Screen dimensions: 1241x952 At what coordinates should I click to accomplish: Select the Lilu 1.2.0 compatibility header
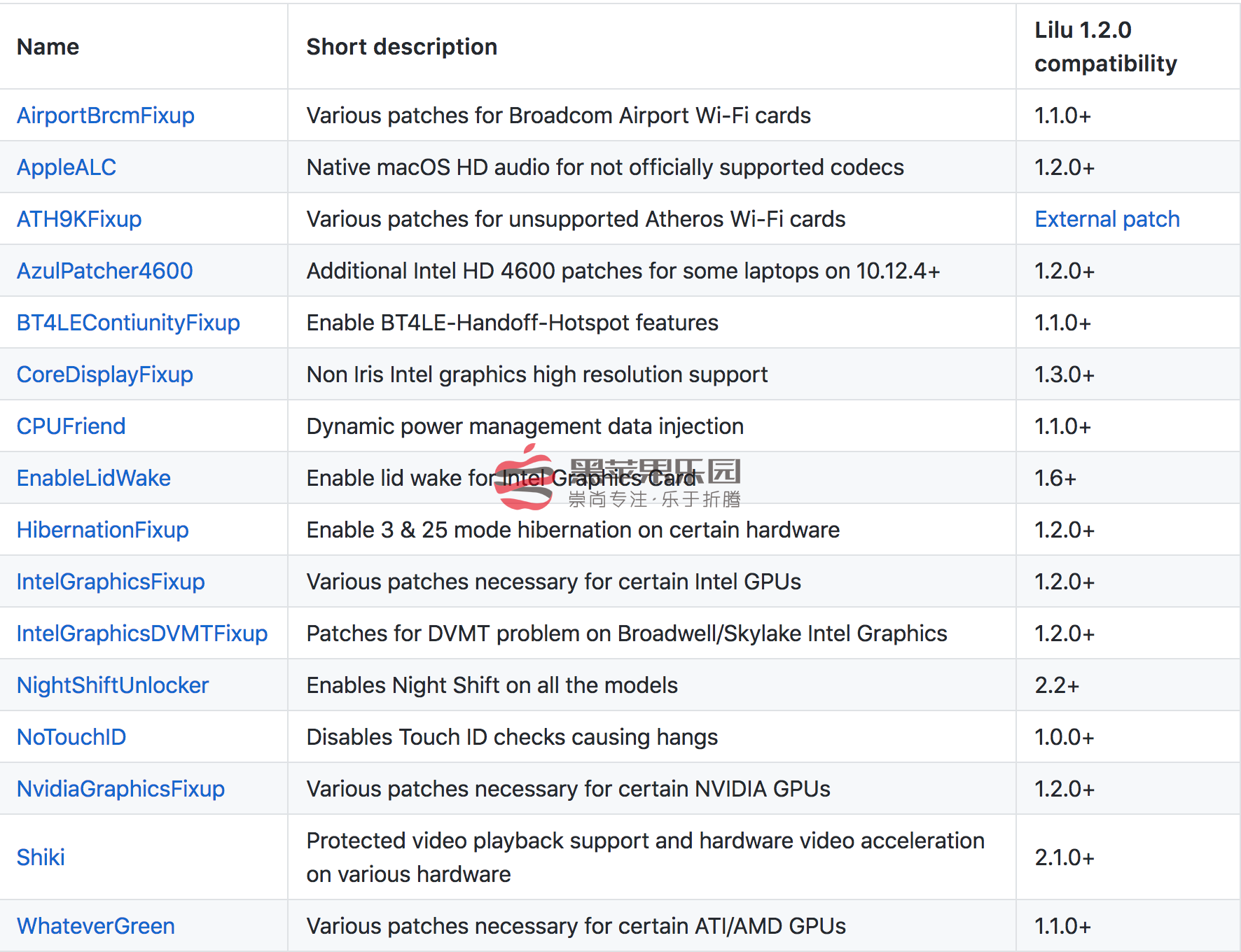pyautogui.click(x=1106, y=47)
